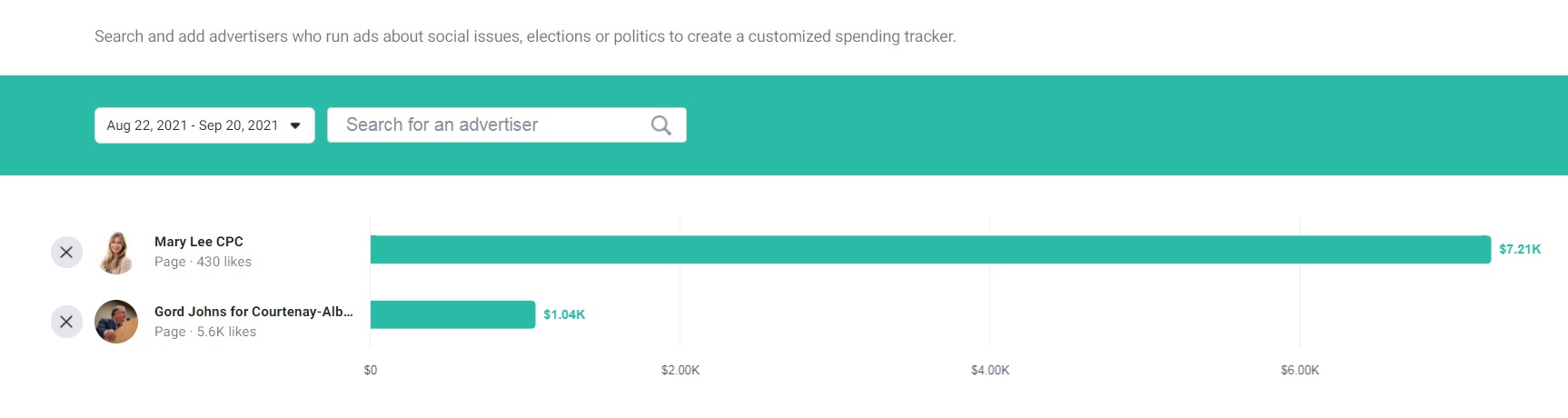Click the $2.00K axis label

click(680, 370)
